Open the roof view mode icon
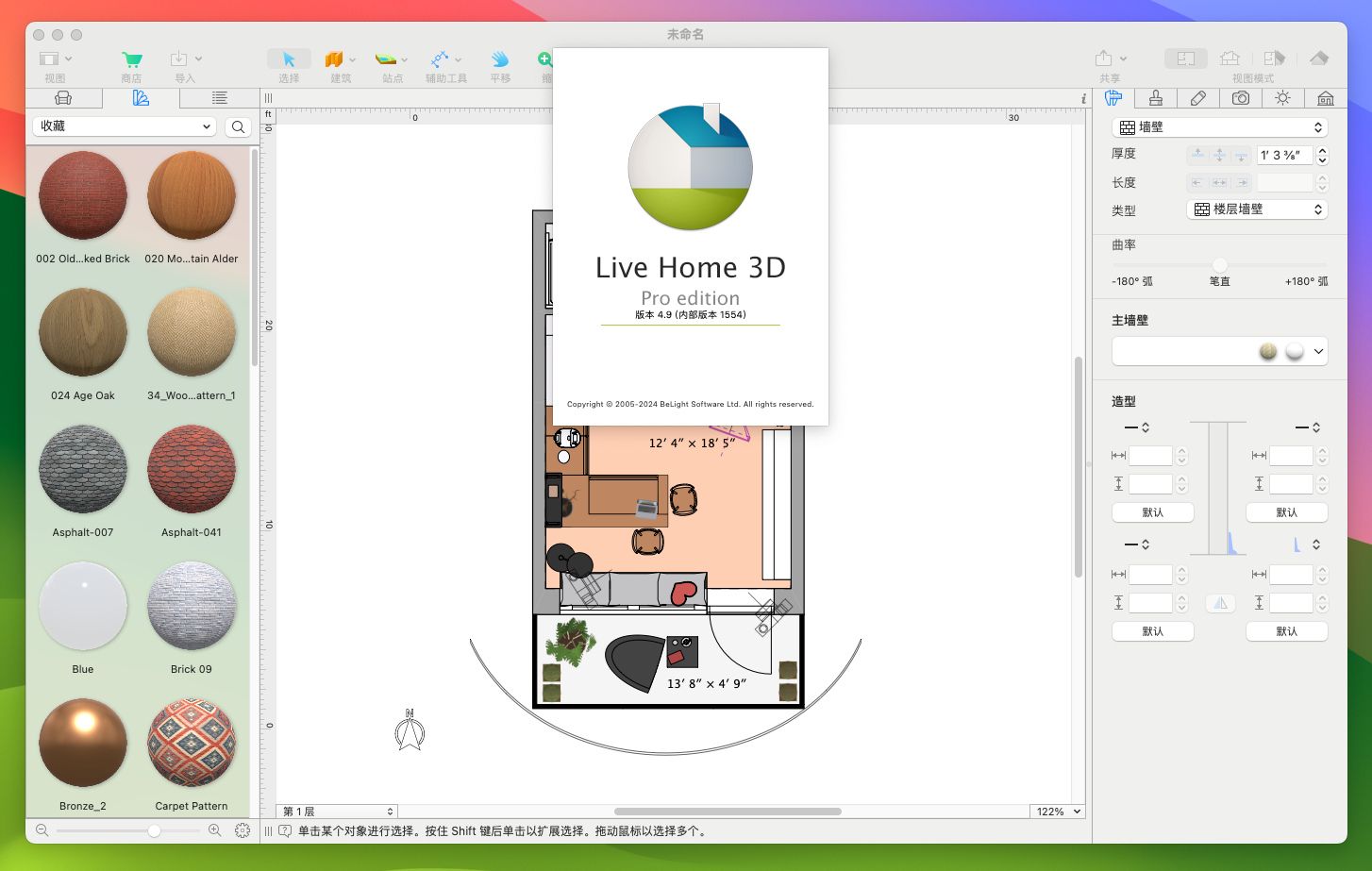Image resolution: width=1372 pixels, height=871 pixels. pyautogui.click(x=1319, y=59)
